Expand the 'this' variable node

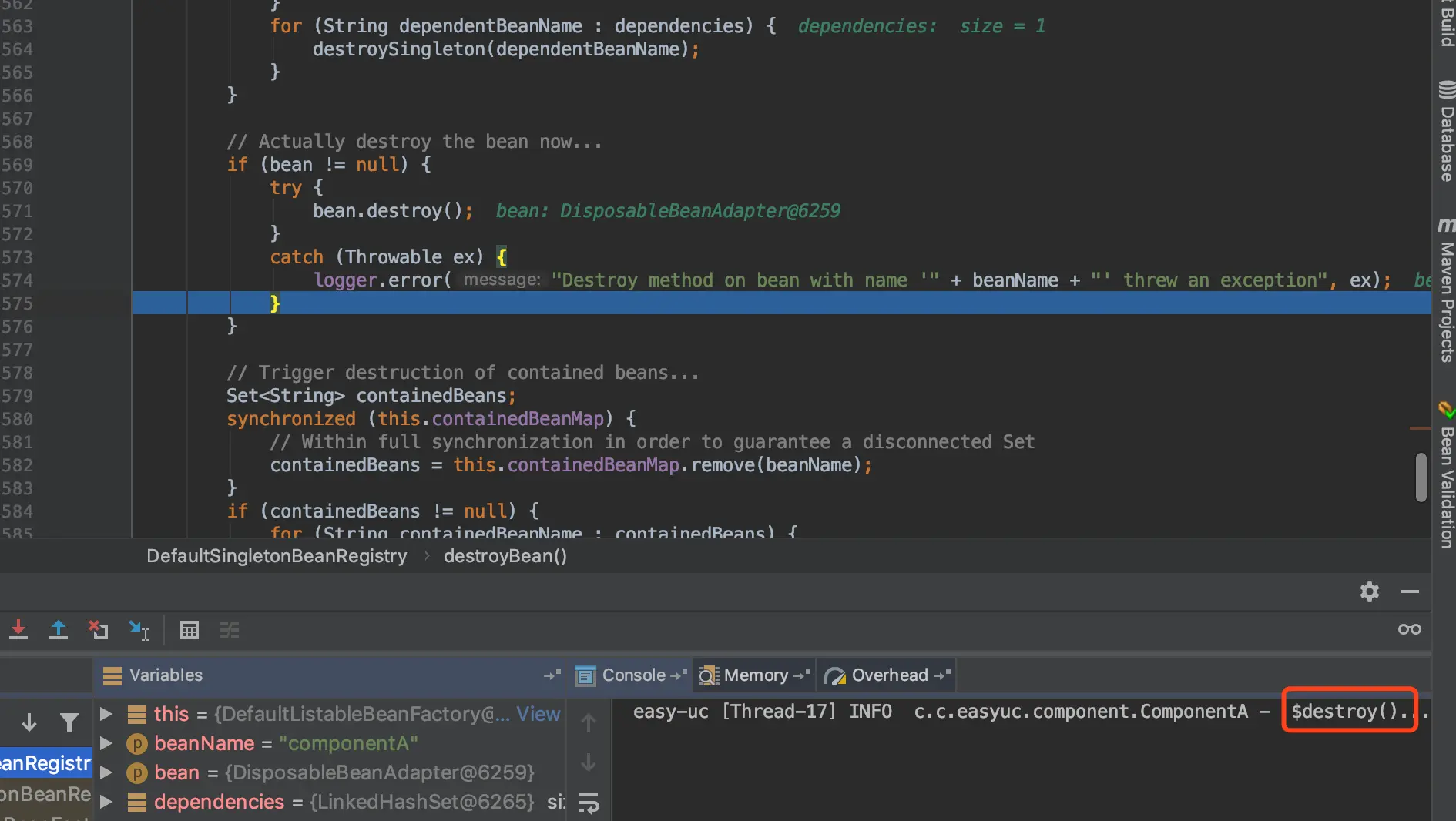coord(106,714)
